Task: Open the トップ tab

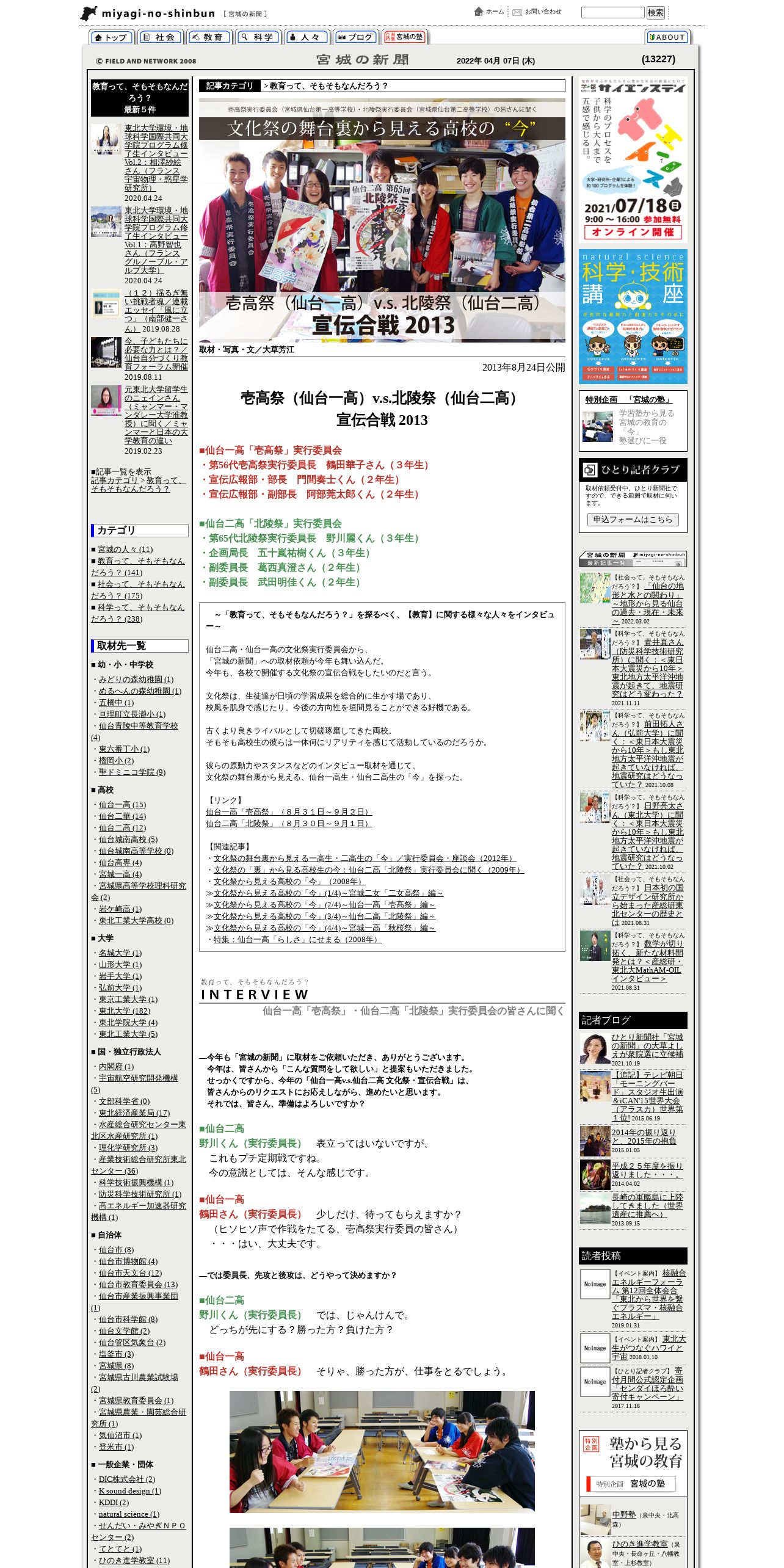Action: click(112, 37)
